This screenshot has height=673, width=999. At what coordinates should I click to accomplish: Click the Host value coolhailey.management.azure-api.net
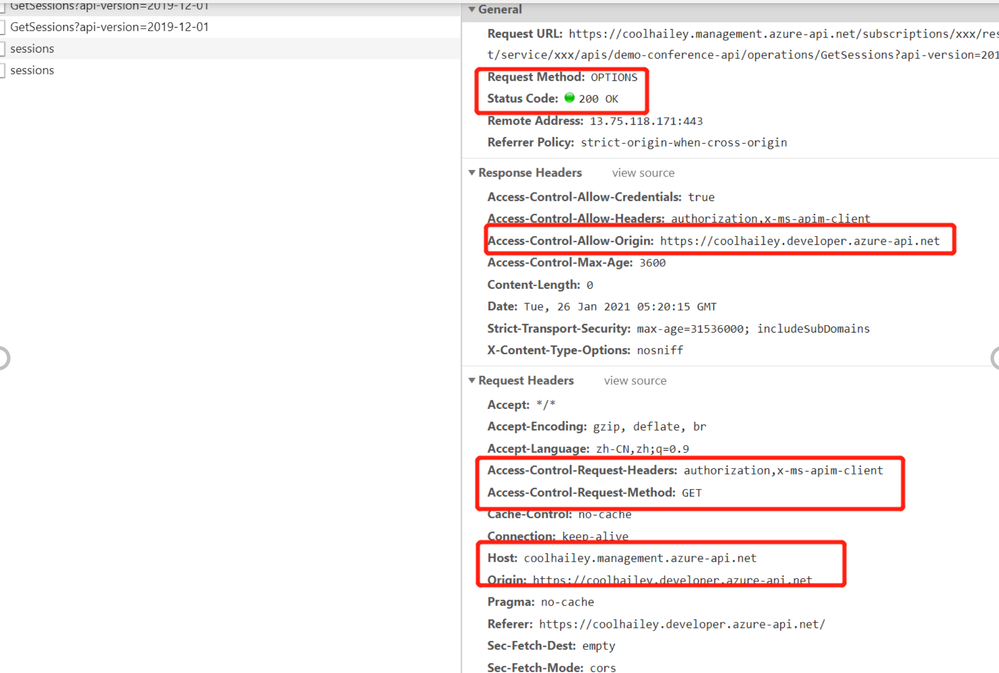(640, 558)
